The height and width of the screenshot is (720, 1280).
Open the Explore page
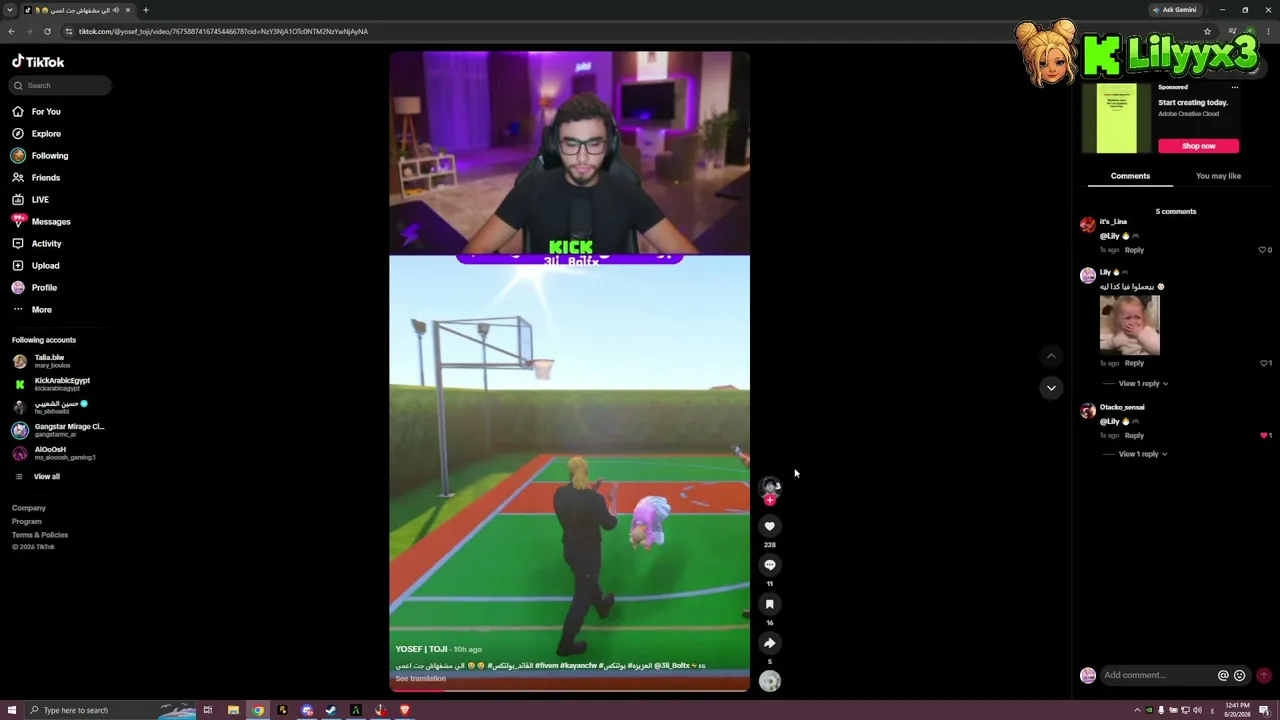click(37, 134)
